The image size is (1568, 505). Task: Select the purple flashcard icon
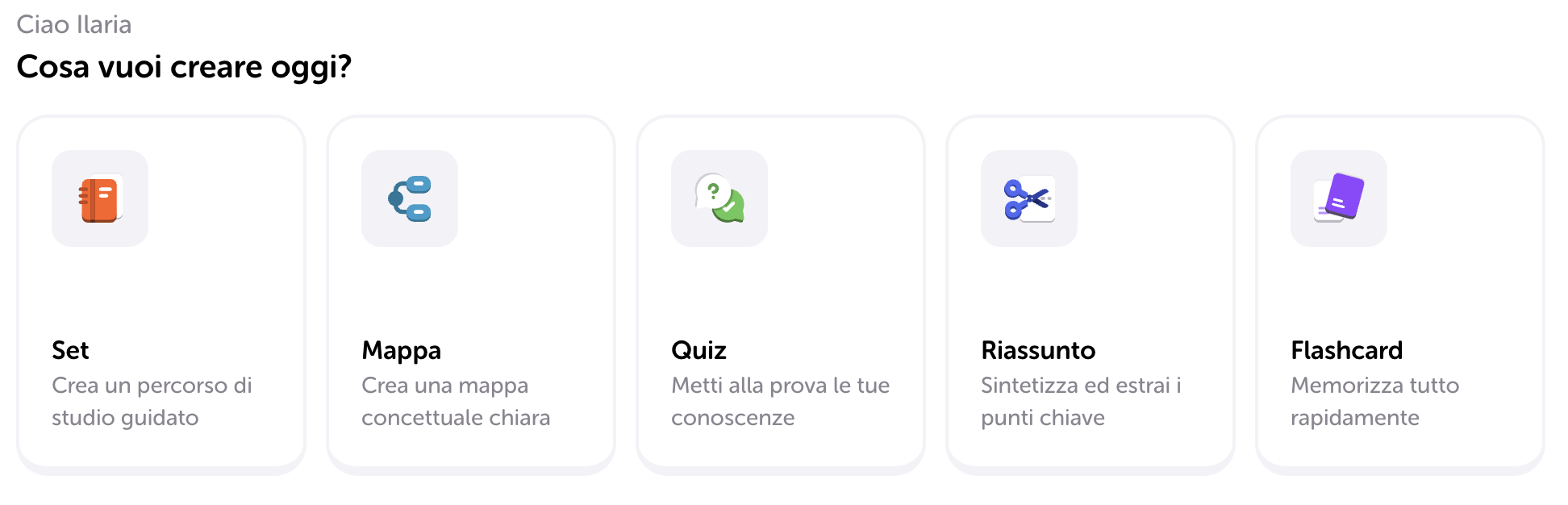click(1338, 198)
